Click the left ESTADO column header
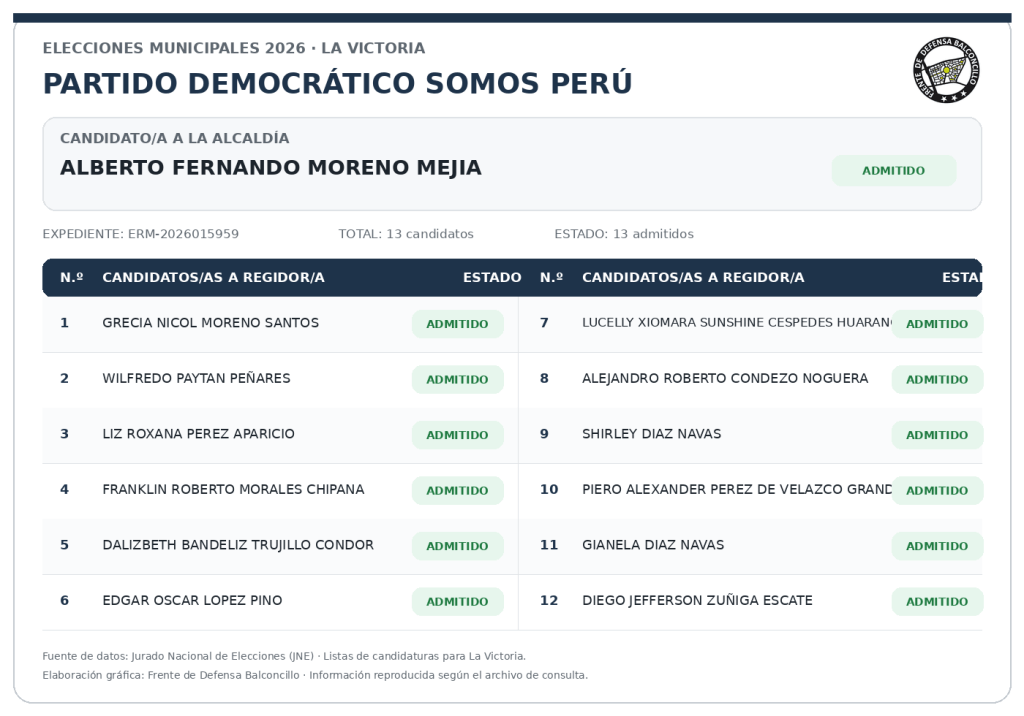Viewport: 1024px width, 716px height. 492,278
